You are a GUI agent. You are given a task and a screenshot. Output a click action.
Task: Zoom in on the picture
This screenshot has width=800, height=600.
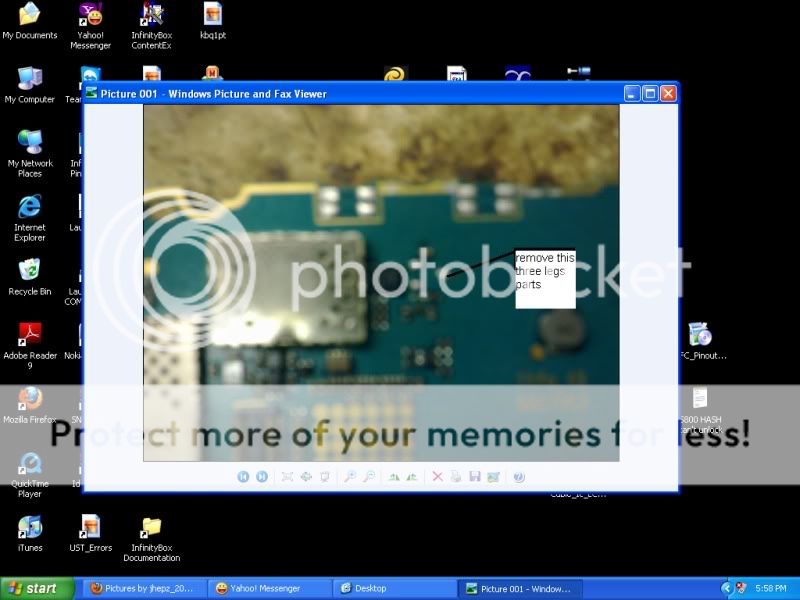[350, 477]
